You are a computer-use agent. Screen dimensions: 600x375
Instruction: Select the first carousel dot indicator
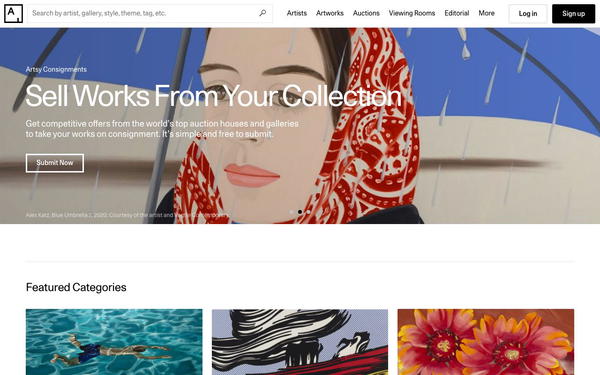click(x=292, y=212)
